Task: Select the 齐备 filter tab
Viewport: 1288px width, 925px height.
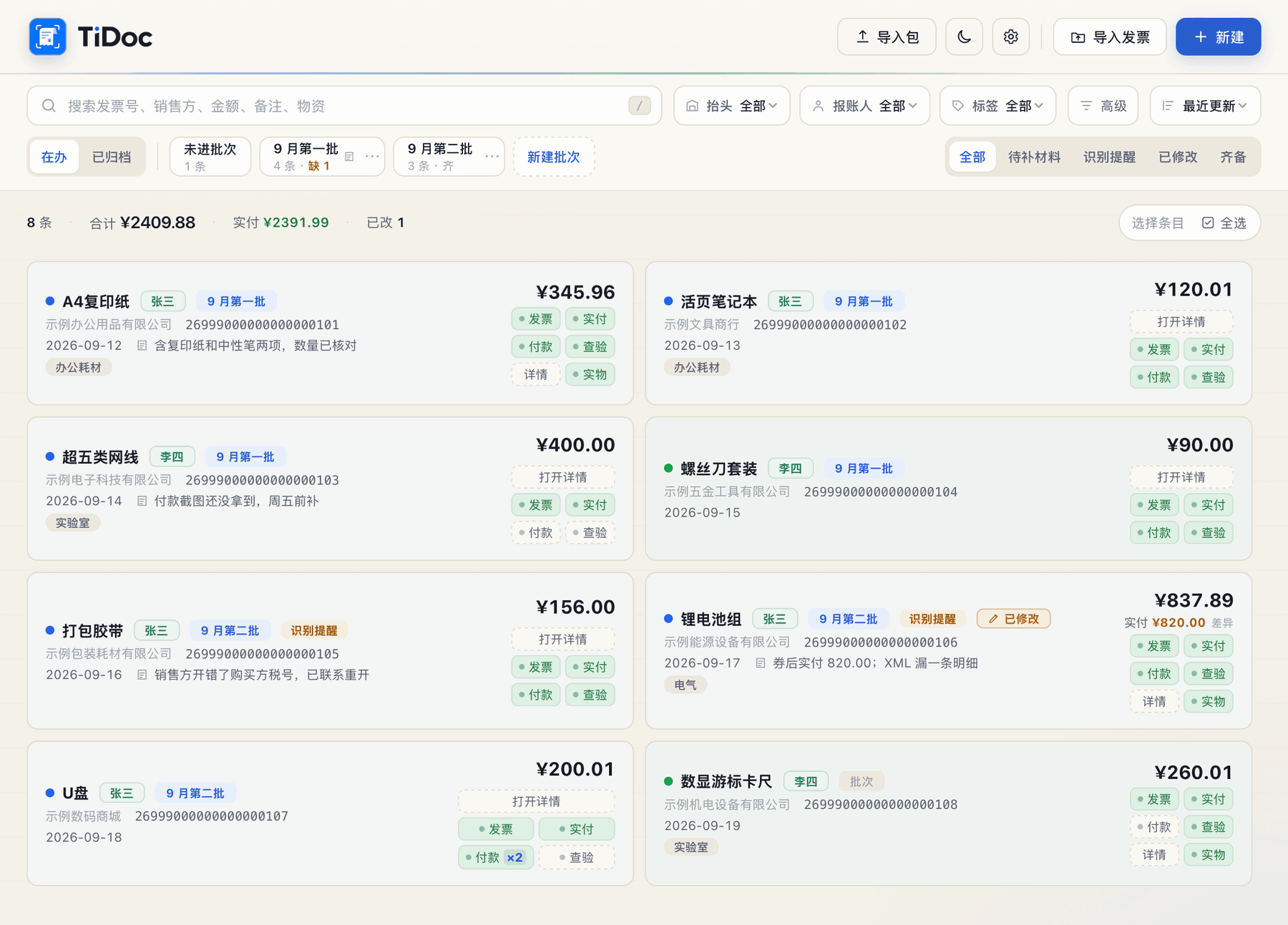Action: coord(1233,157)
